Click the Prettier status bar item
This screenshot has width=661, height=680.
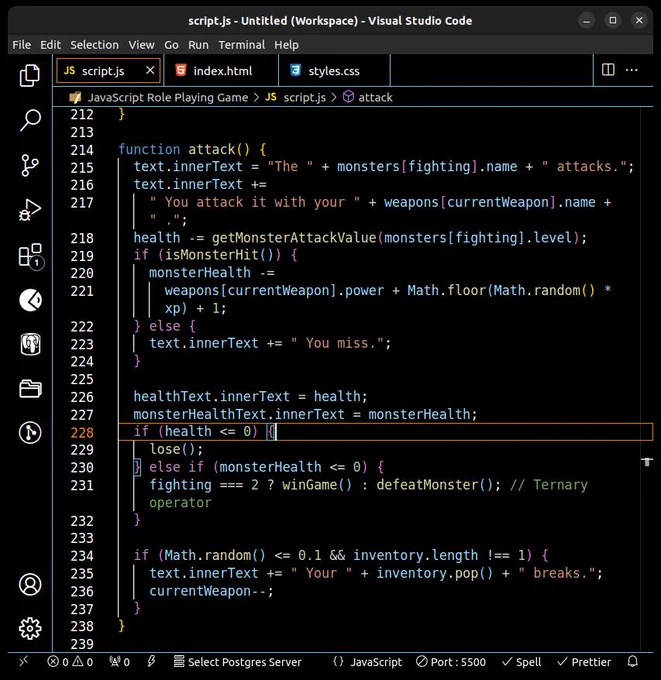(584, 662)
